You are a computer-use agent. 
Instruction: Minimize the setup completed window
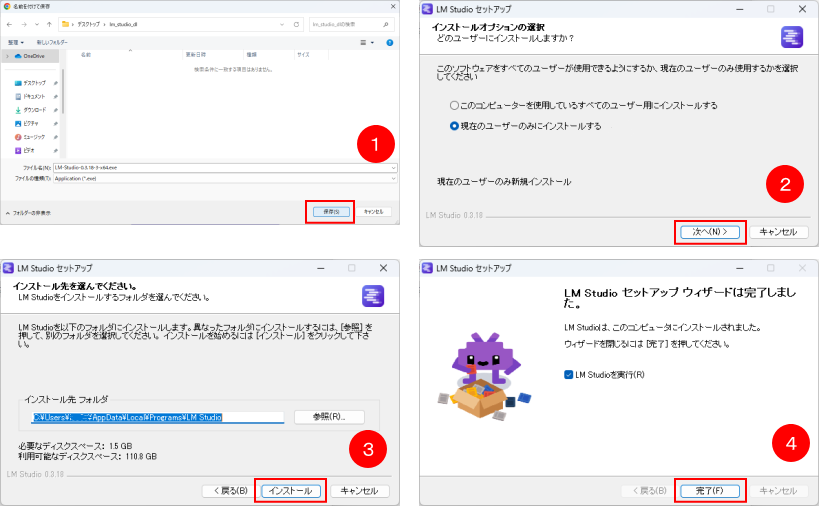pyautogui.click(x=740, y=268)
